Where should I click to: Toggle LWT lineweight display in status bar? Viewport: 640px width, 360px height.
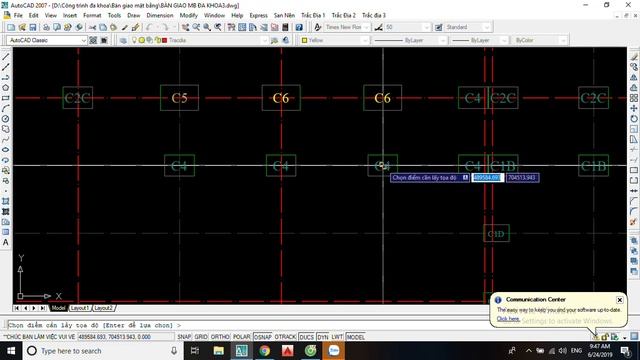337,337
